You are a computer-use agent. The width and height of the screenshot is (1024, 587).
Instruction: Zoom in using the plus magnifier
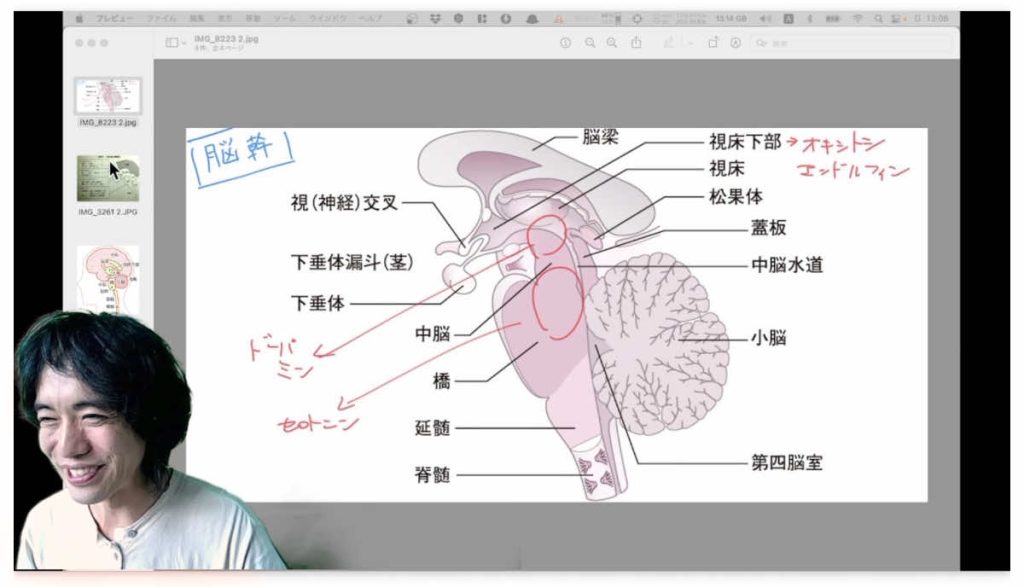[611, 43]
